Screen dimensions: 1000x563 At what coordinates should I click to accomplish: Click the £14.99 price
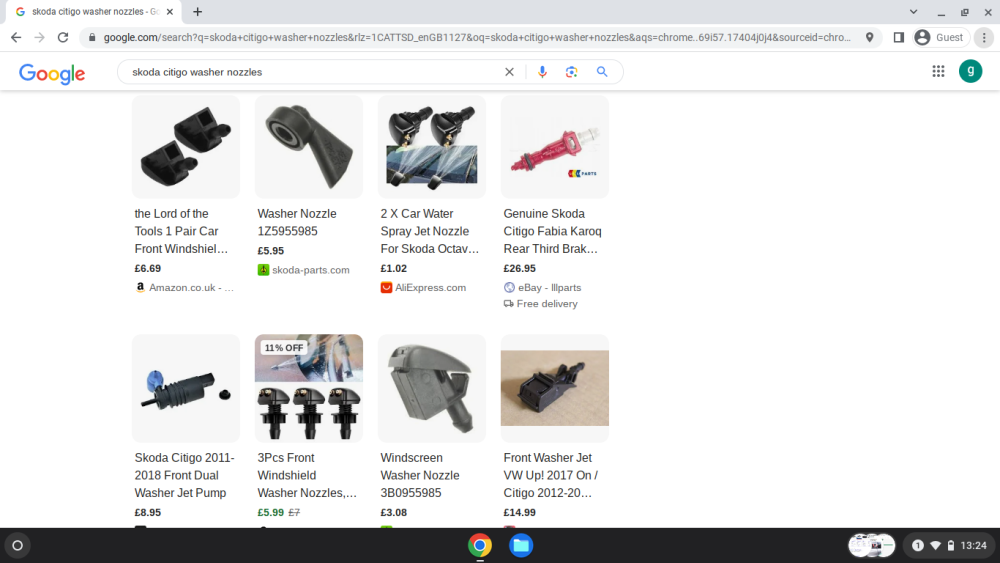pyautogui.click(x=520, y=513)
